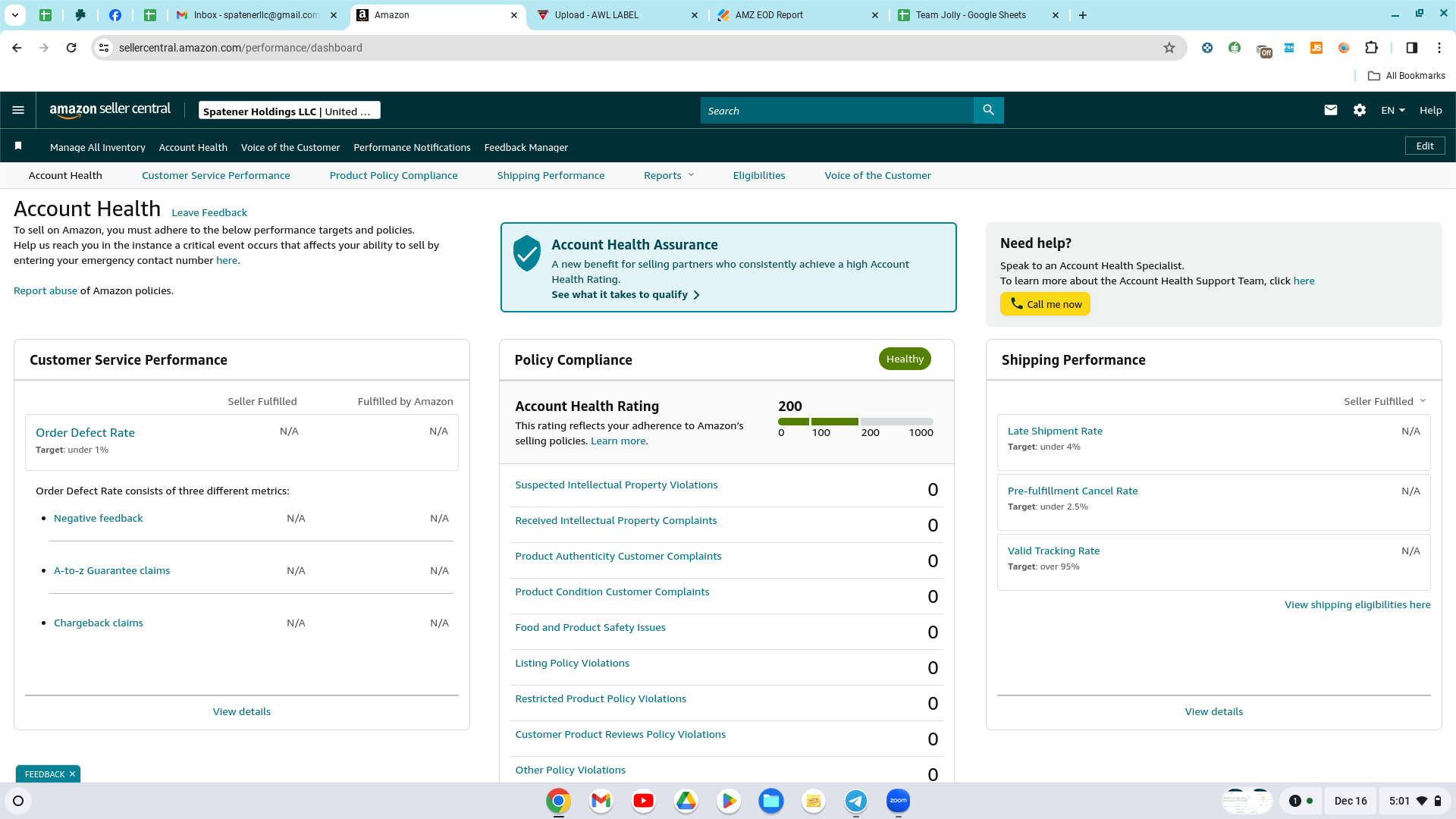This screenshot has height=819, width=1456.
Task: Open Feedback Manager in nav bar
Action: [x=526, y=147]
